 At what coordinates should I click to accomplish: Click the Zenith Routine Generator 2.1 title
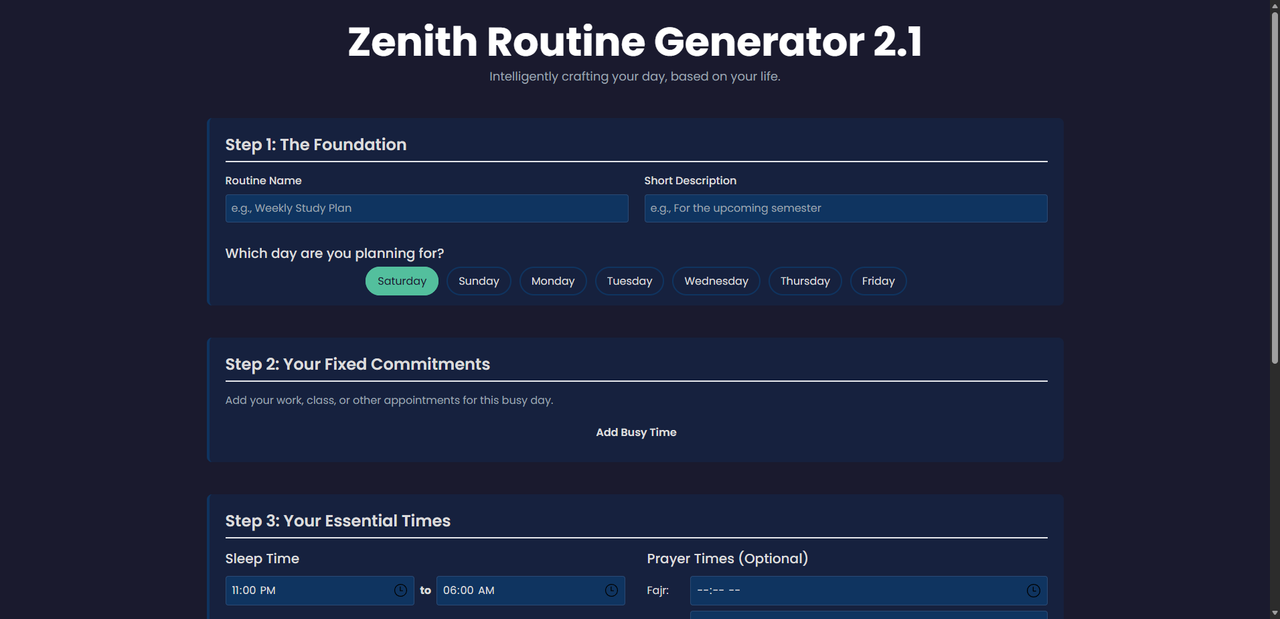(635, 42)
